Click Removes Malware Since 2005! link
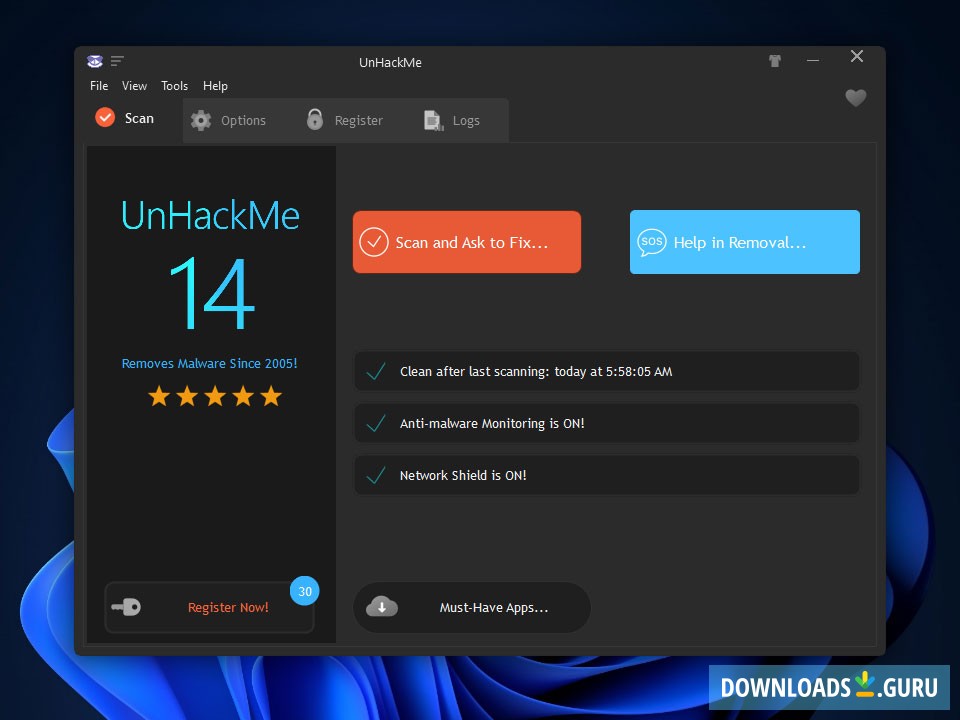 (209, 364)
